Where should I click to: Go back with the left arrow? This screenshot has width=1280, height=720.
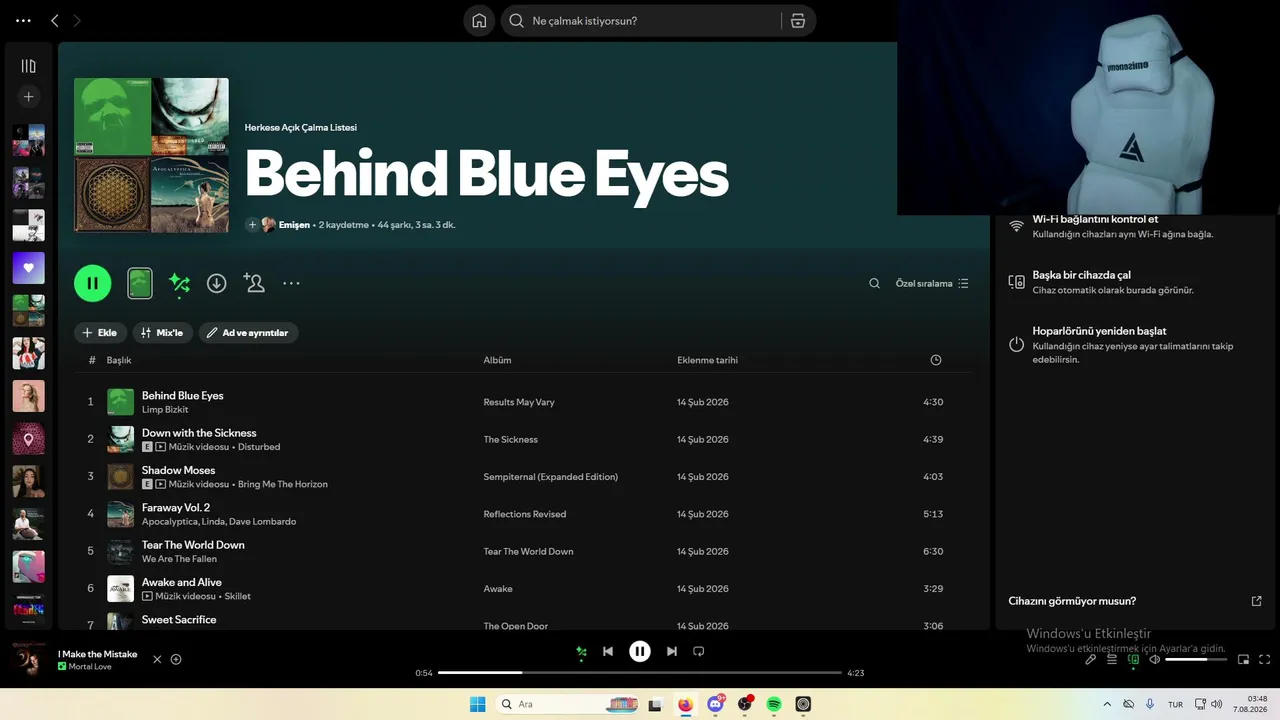tap(55, 20)
